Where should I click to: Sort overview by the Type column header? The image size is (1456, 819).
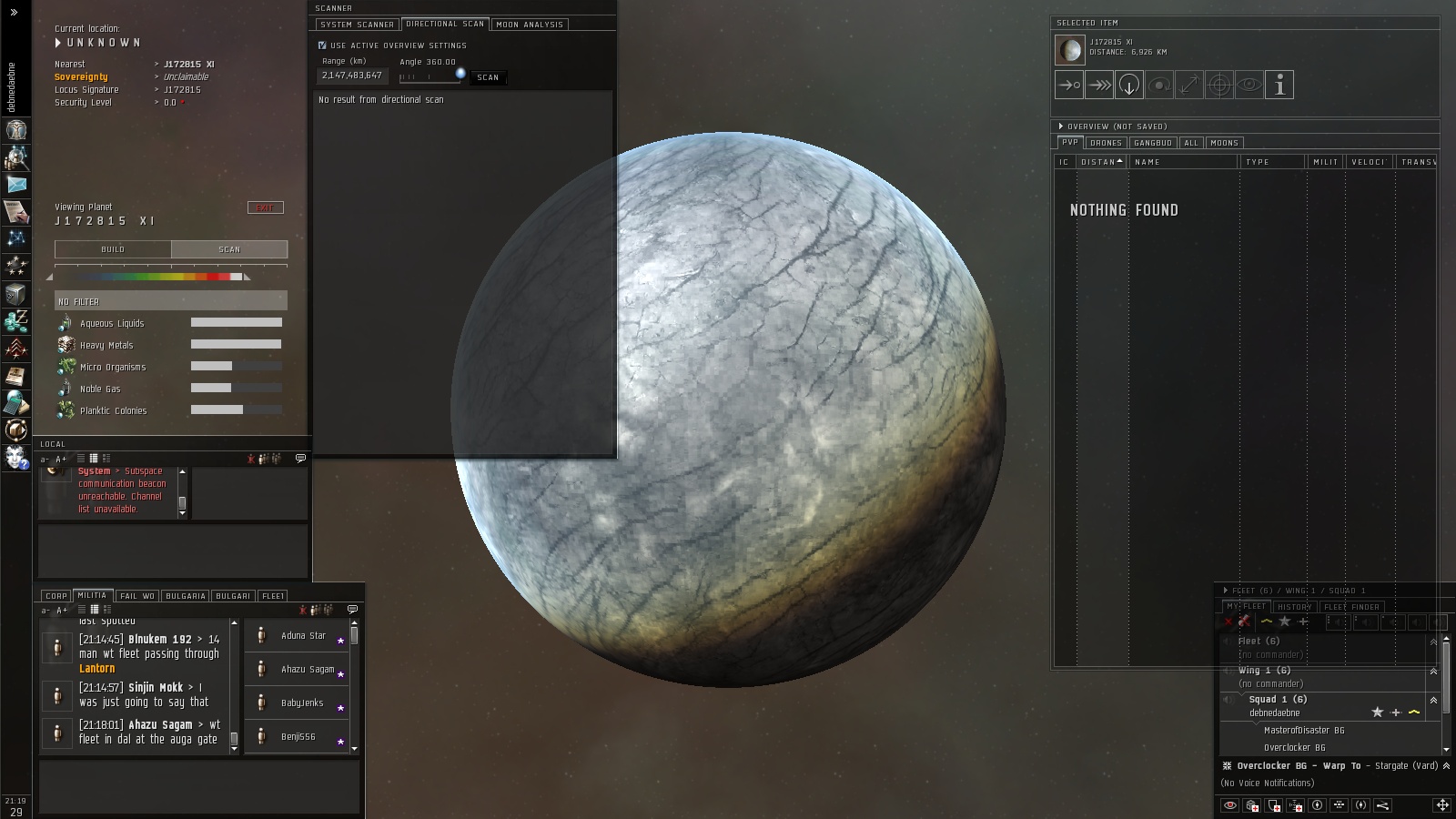1273,162
